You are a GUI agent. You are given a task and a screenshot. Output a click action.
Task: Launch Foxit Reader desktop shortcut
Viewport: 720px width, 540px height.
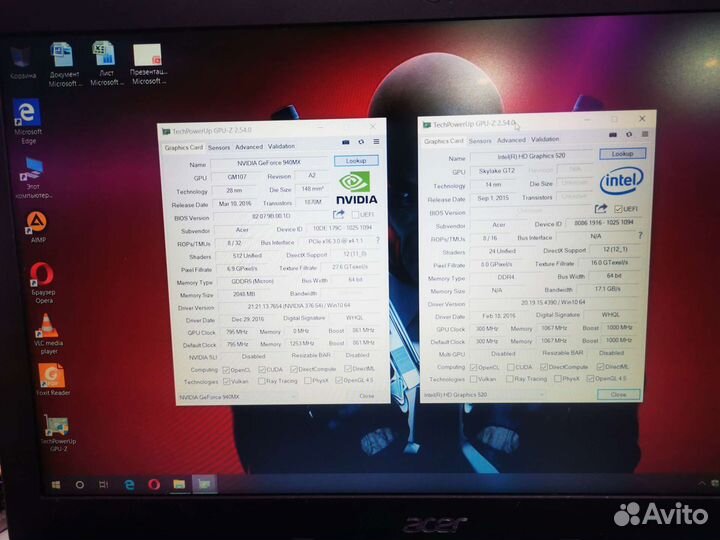coord(52,379)
